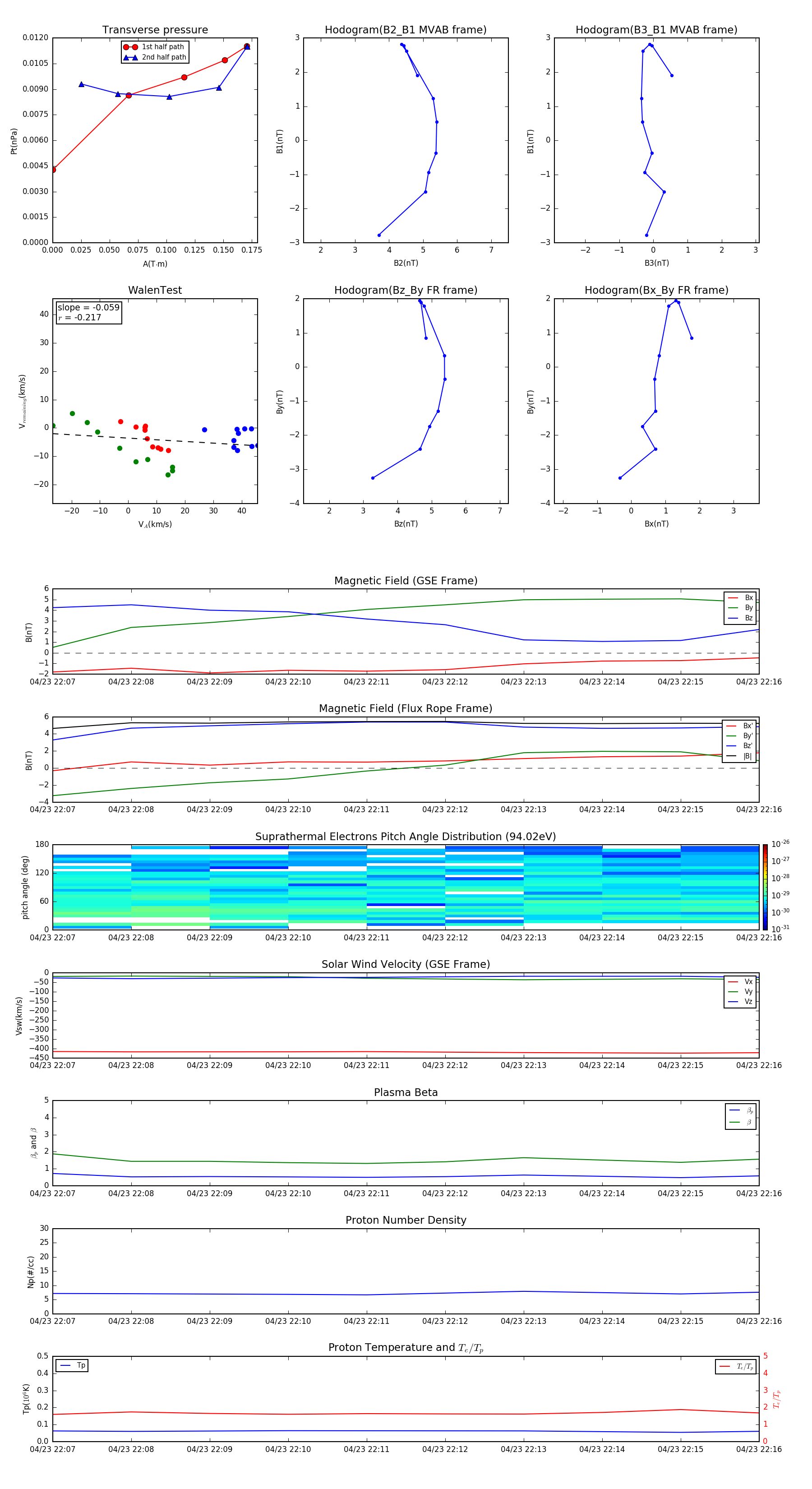Image resolution: width=812 pixels, height=1489 pixels.
Task: Click the 'Hodogram(Bz_By FR frame)' title
Action: [x=406, y=290]
